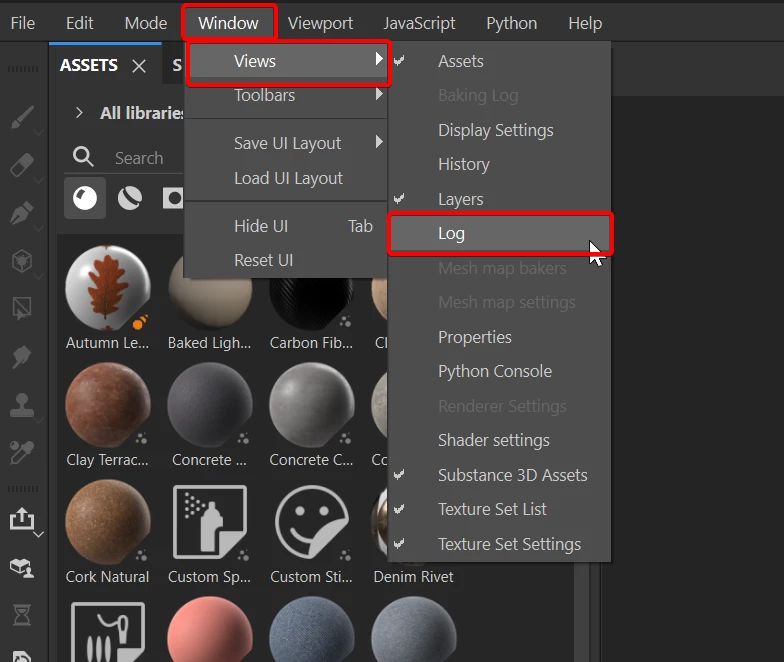
Task: Toggle the Layers view entry
Action: coord(499,199)
